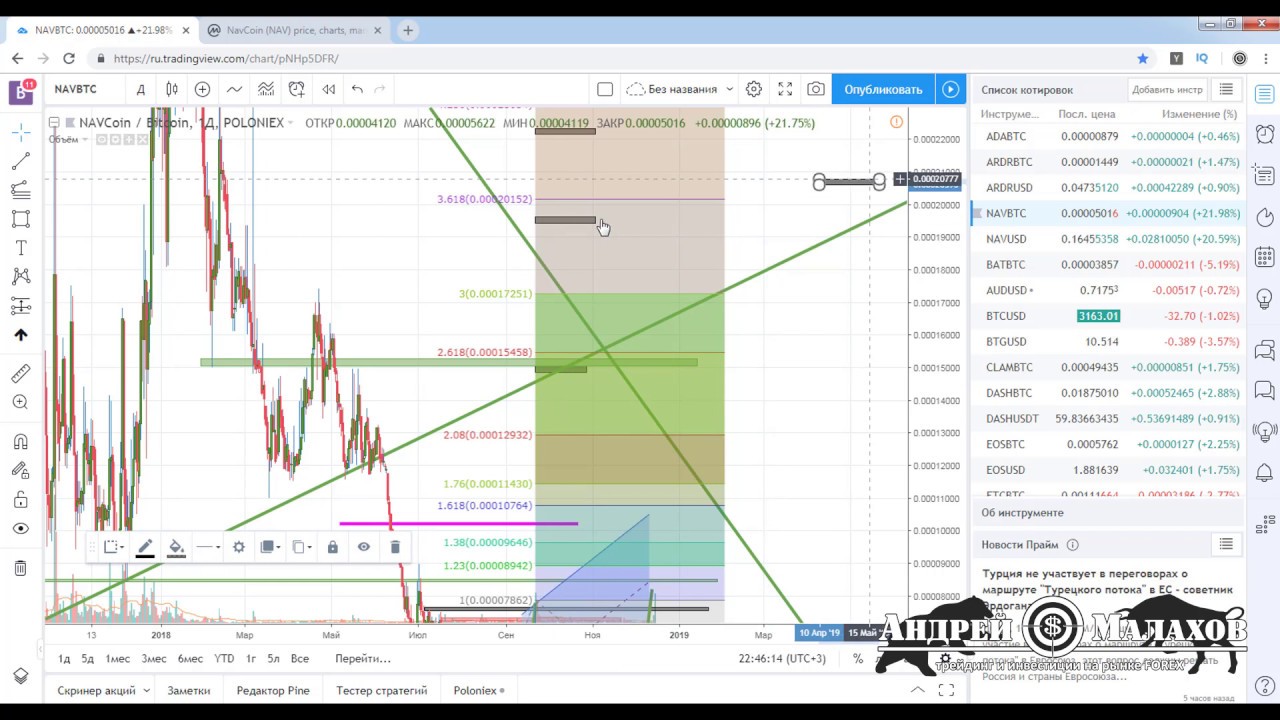Open the Заметки tab

tap(189, 690)
